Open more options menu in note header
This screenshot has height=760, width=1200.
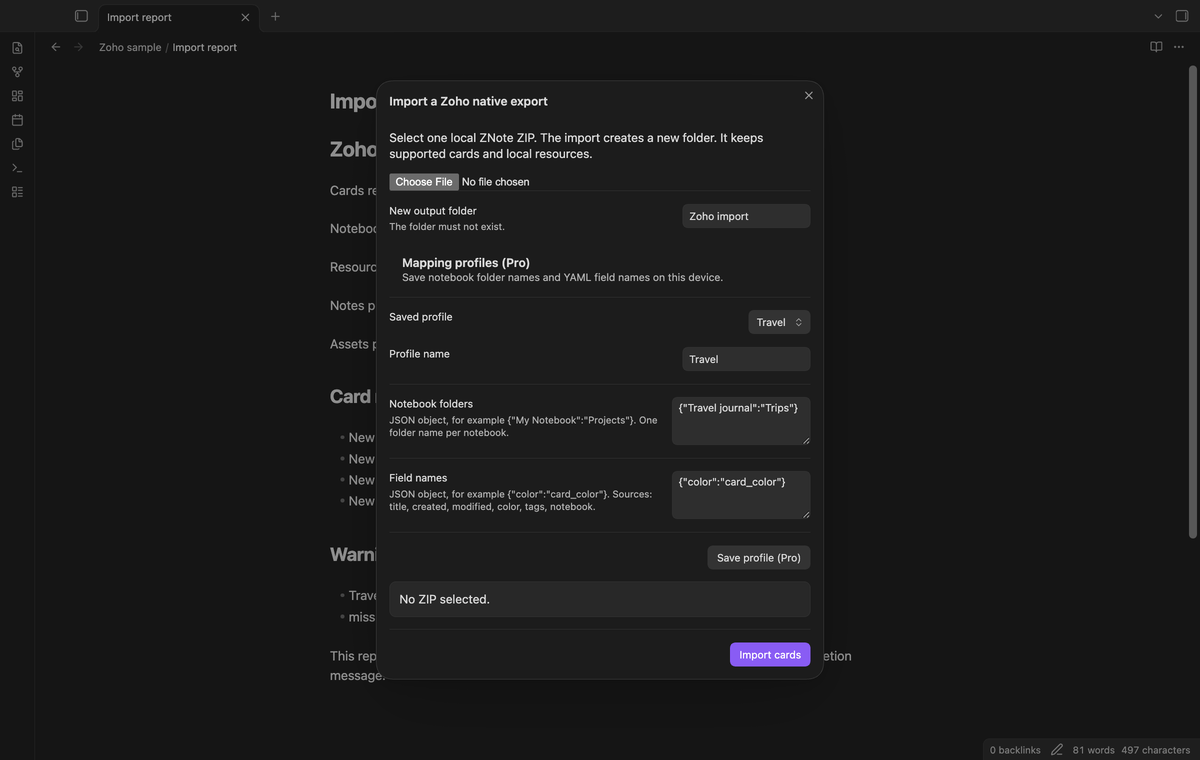1180,47
